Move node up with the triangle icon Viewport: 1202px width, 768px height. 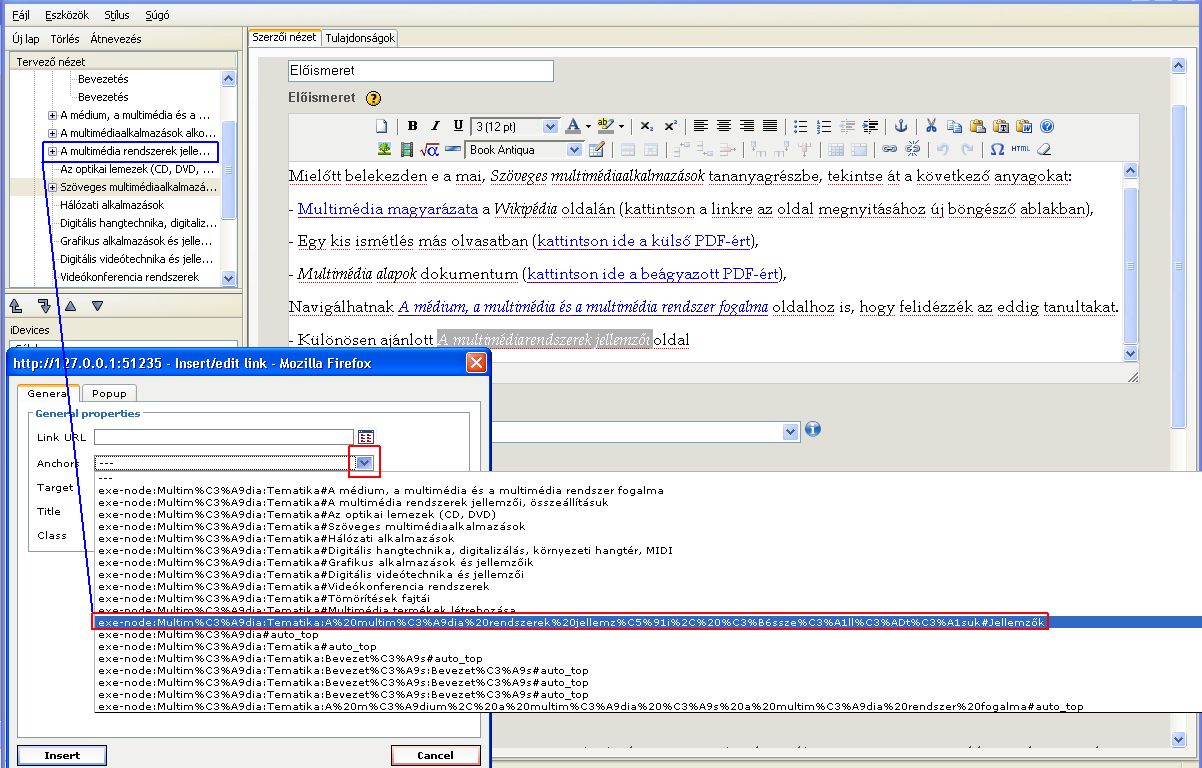pos(70,306)
